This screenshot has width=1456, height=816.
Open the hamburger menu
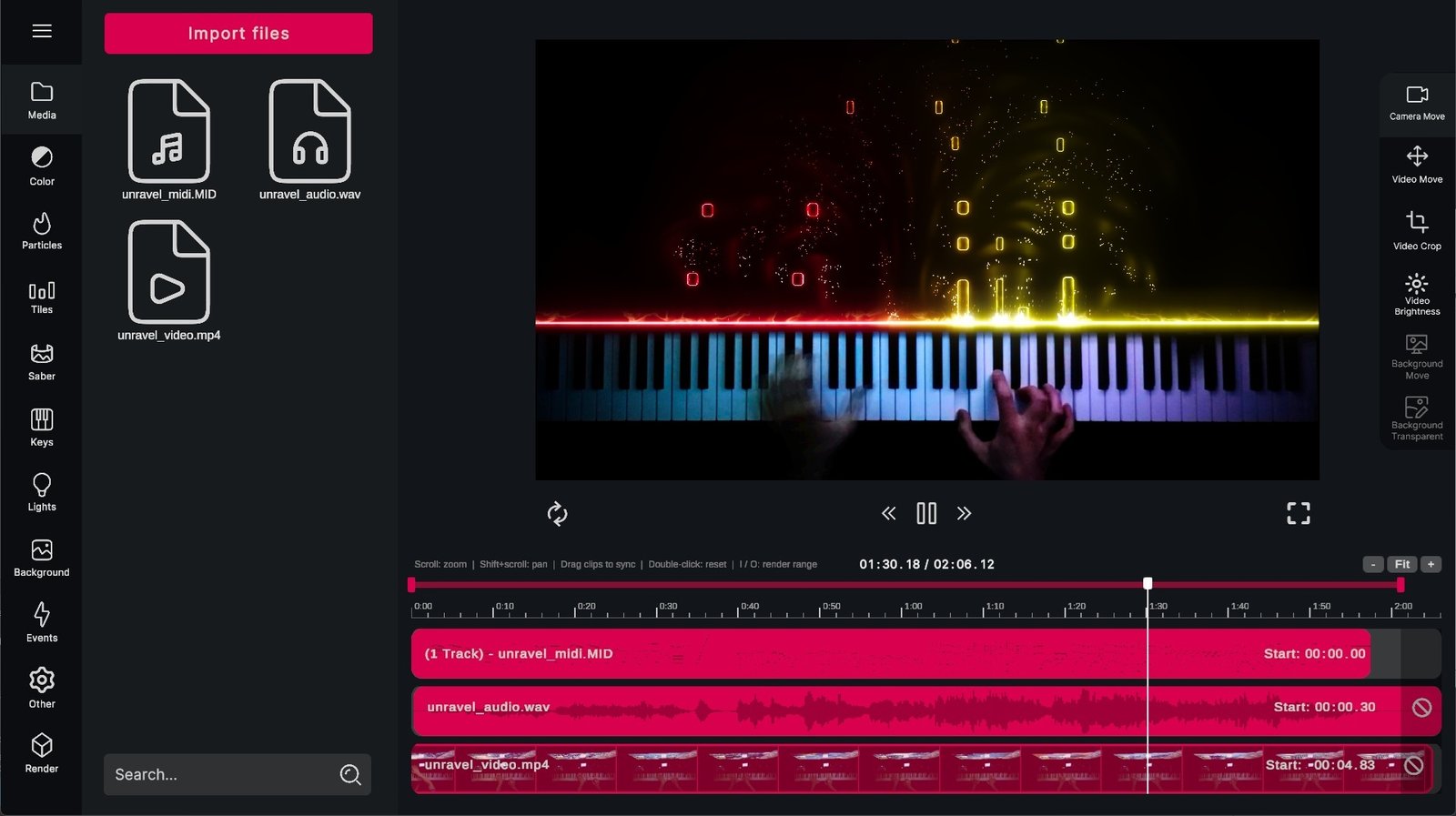(42, 31)
